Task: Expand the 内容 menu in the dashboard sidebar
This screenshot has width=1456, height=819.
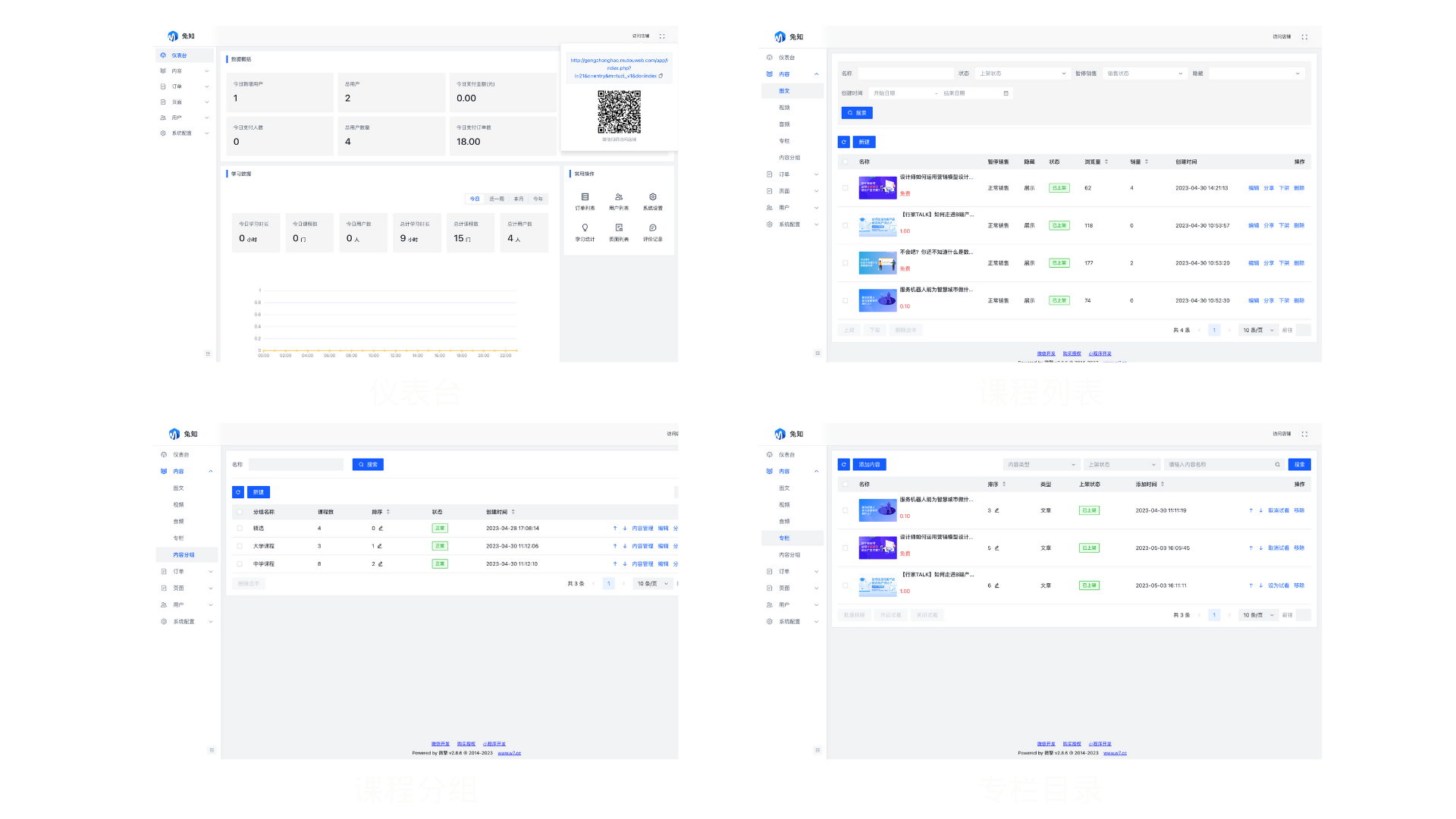Action: pos(184,71)
